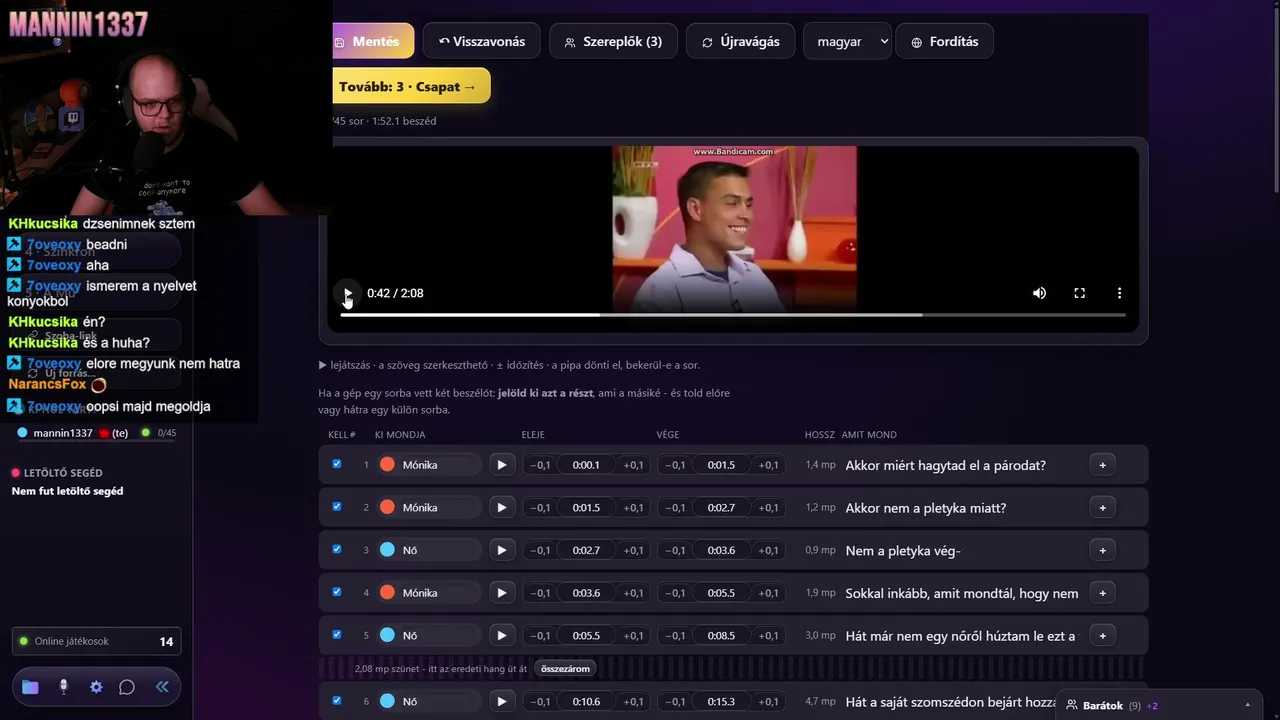
Task: Click the Mentés save button
Action: [373, 41]
